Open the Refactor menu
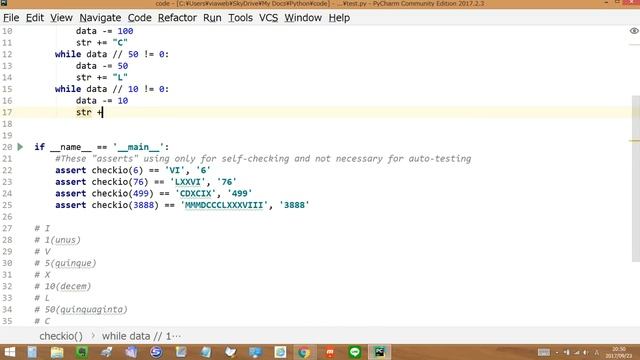 [x=177, y=18]
